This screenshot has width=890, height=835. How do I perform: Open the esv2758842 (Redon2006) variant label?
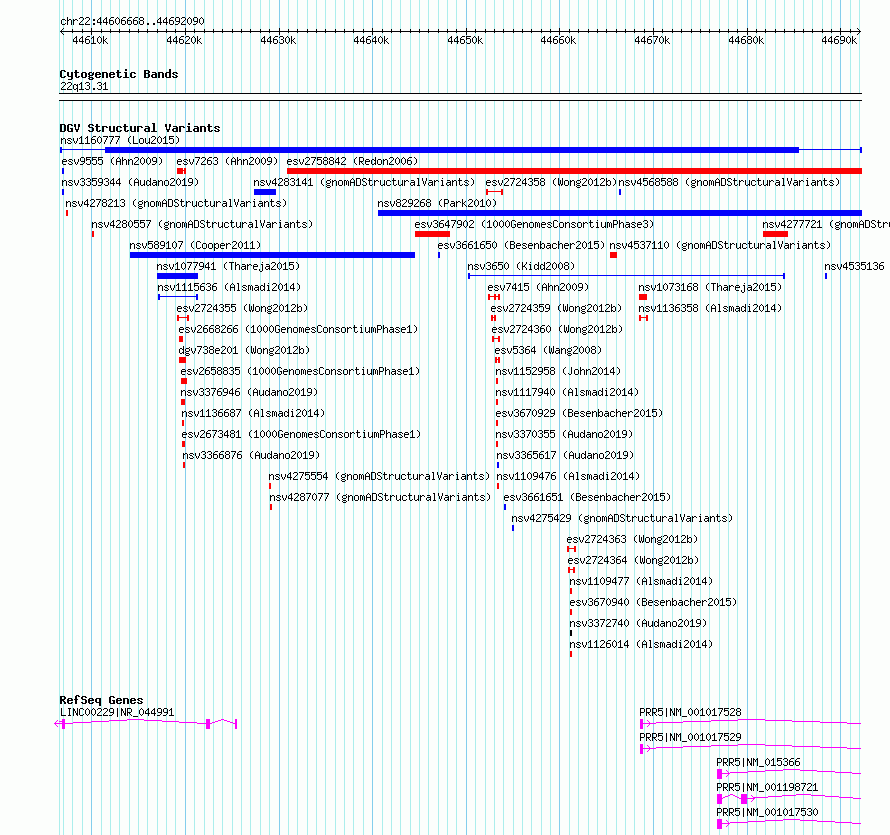pyautogui.click(x=352, y=161)
